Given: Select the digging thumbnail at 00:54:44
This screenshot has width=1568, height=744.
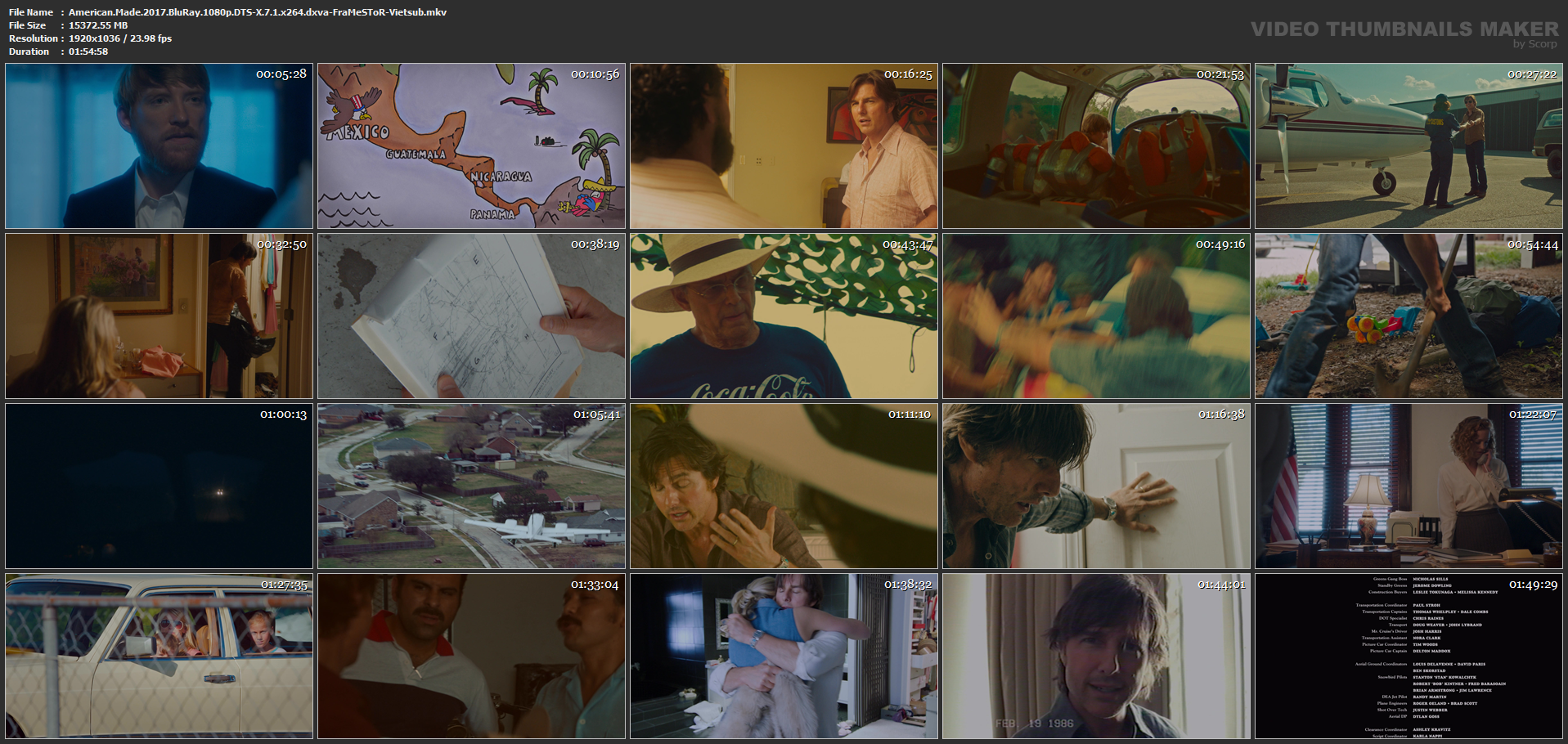Looking at the screenshot, I should [1409, 316].
